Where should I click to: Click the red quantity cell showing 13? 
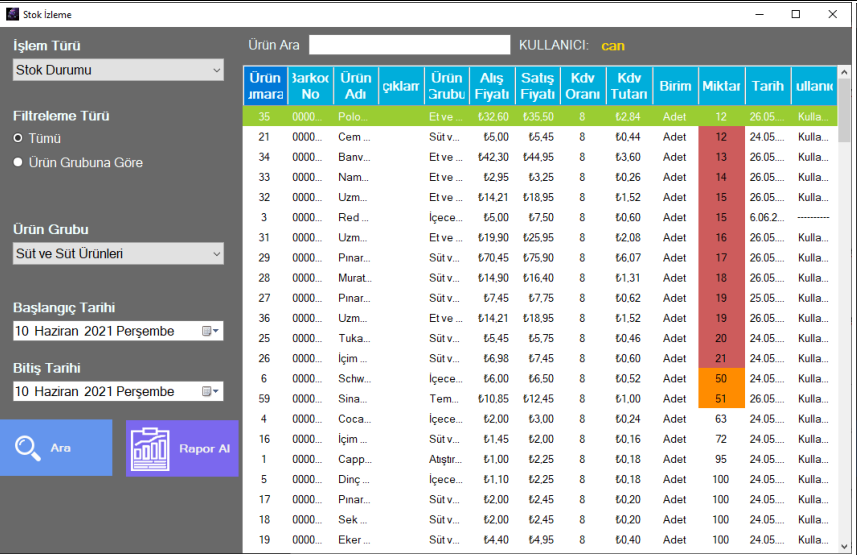[721, 157]
